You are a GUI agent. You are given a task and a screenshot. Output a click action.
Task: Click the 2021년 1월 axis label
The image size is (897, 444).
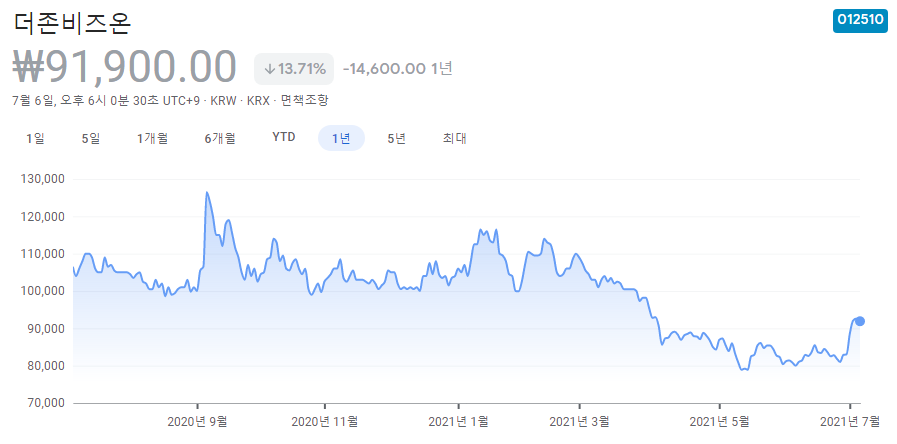pos(458,422)
